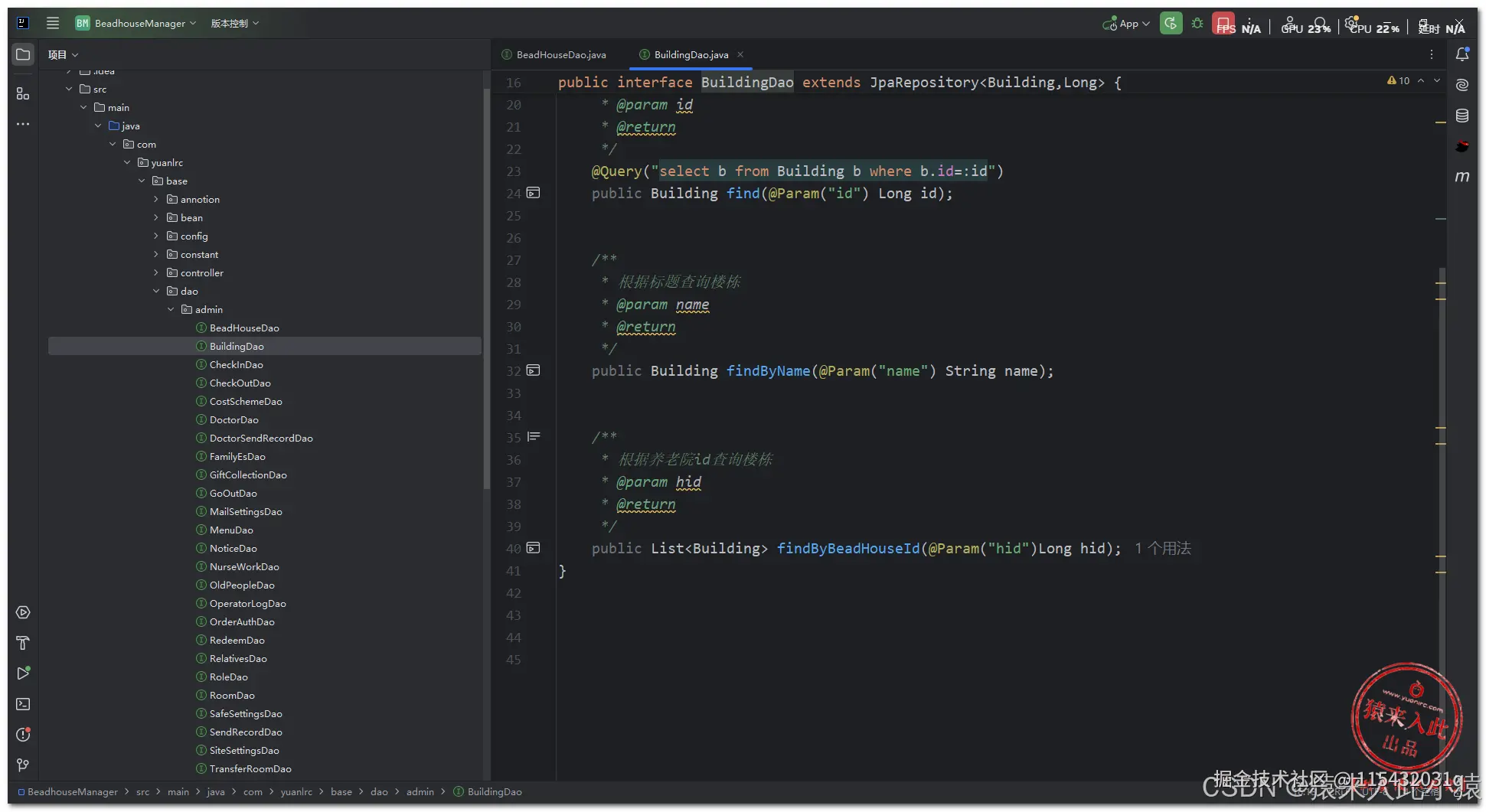This screenshot has height=812, width=1486.
Task: Open the App run configuration dropdown
Action: coord(1126,24)
